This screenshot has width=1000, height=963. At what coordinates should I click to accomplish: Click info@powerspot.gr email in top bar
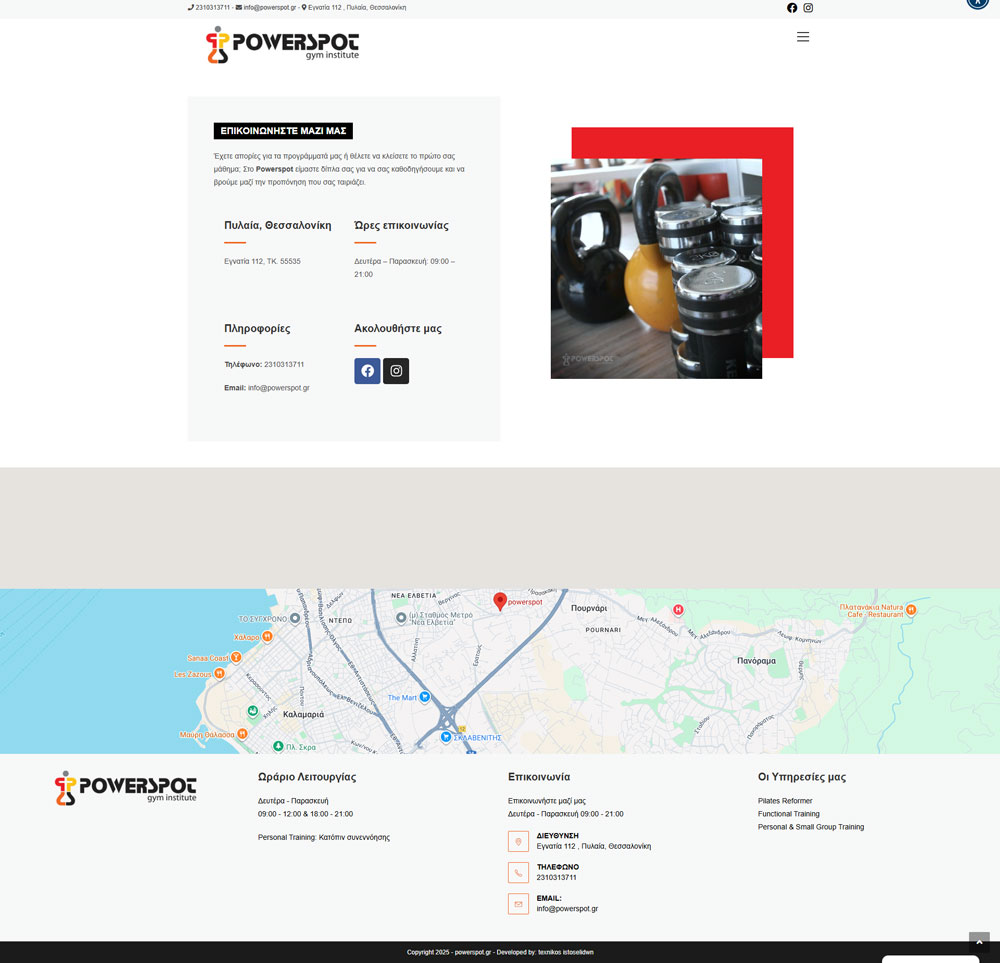269,7
